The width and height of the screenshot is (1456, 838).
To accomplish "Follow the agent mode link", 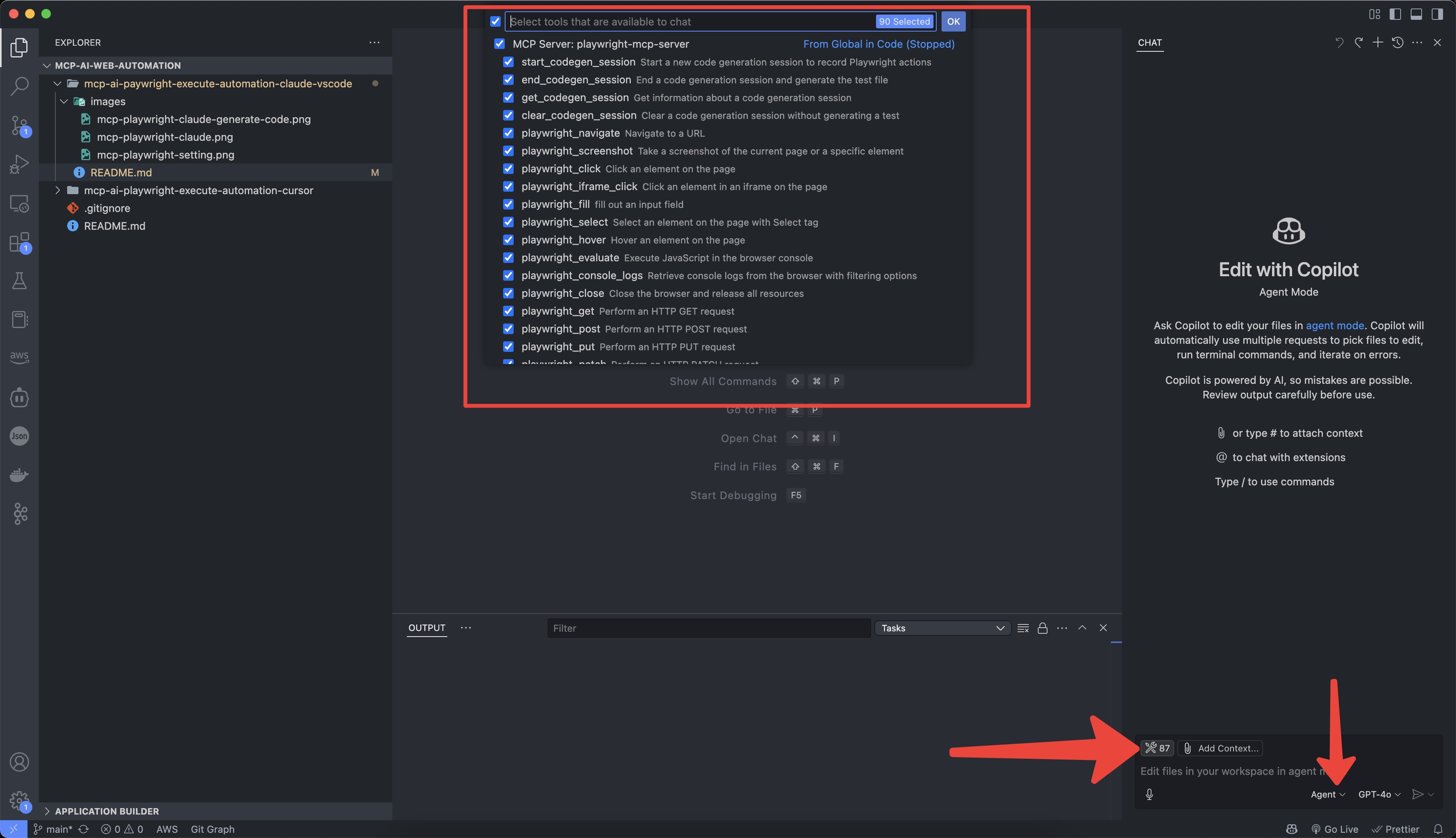I will coord(1335,325).
